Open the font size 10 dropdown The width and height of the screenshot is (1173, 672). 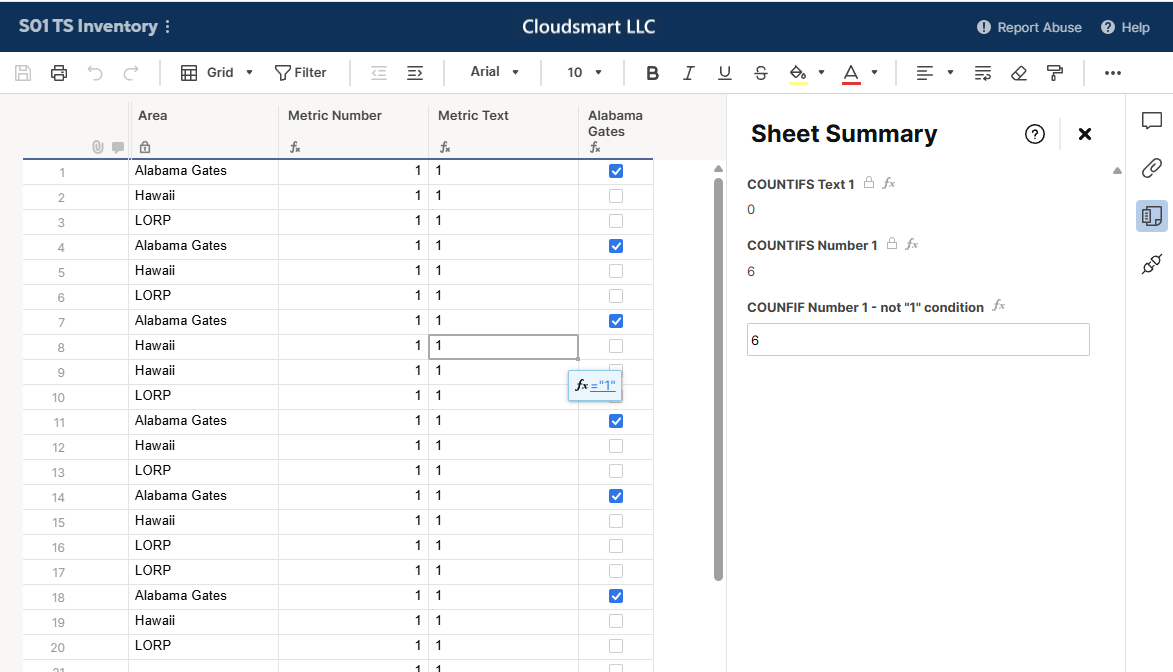pyautogui.click(x=584, y=73)
